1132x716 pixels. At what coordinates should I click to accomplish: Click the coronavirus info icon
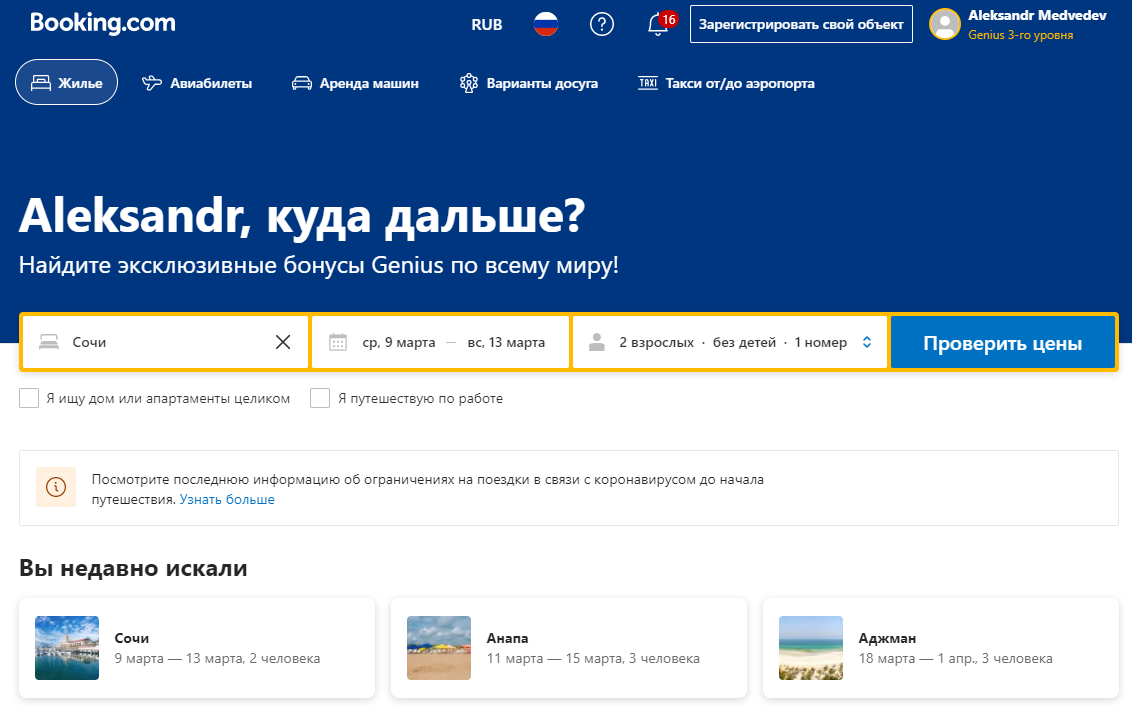(x=56, y=487)
